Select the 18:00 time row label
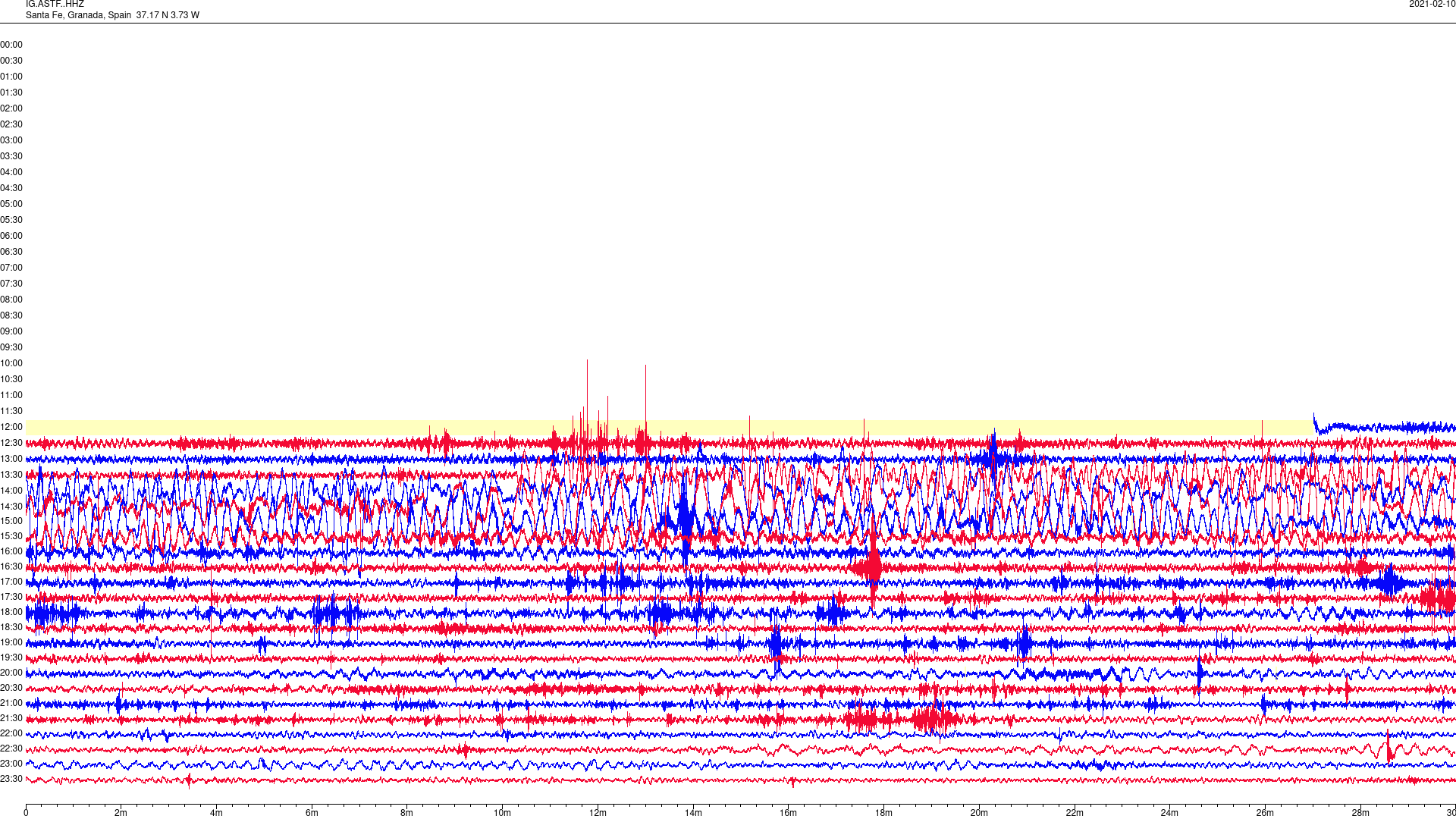Screen dimensions: 1456x819 pos(11,612)
